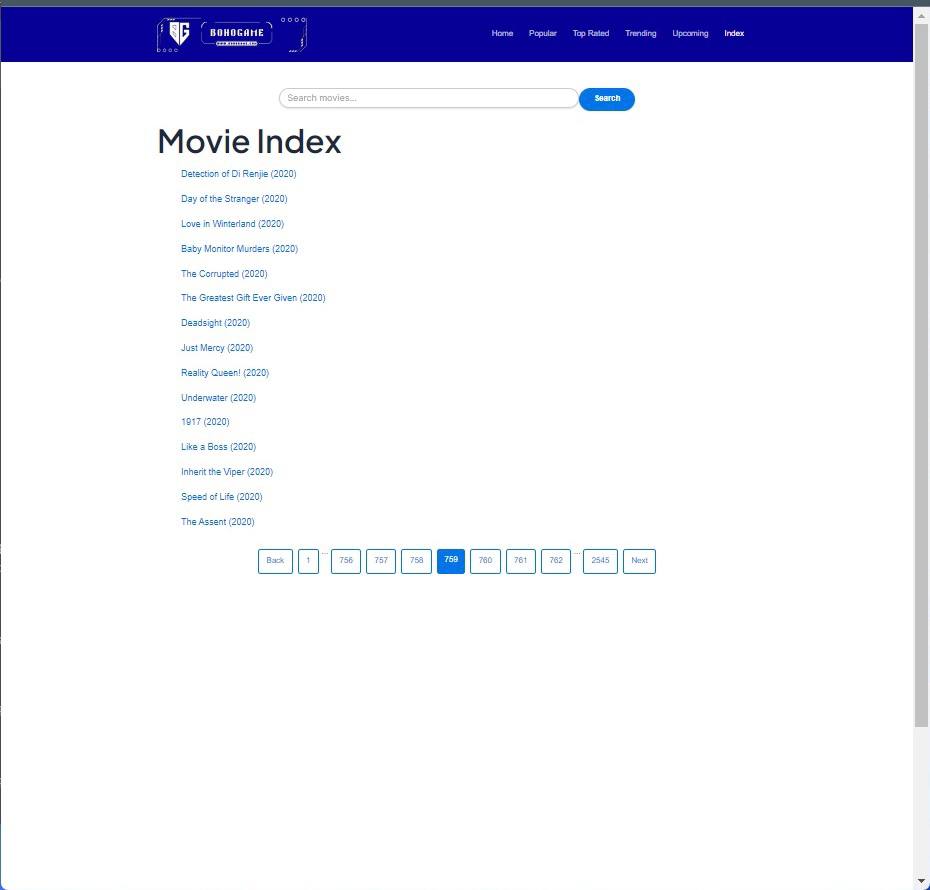Open Reality Queen! (2020) link
The width and height of the screenshot is (930, 890).
point(225,372)
